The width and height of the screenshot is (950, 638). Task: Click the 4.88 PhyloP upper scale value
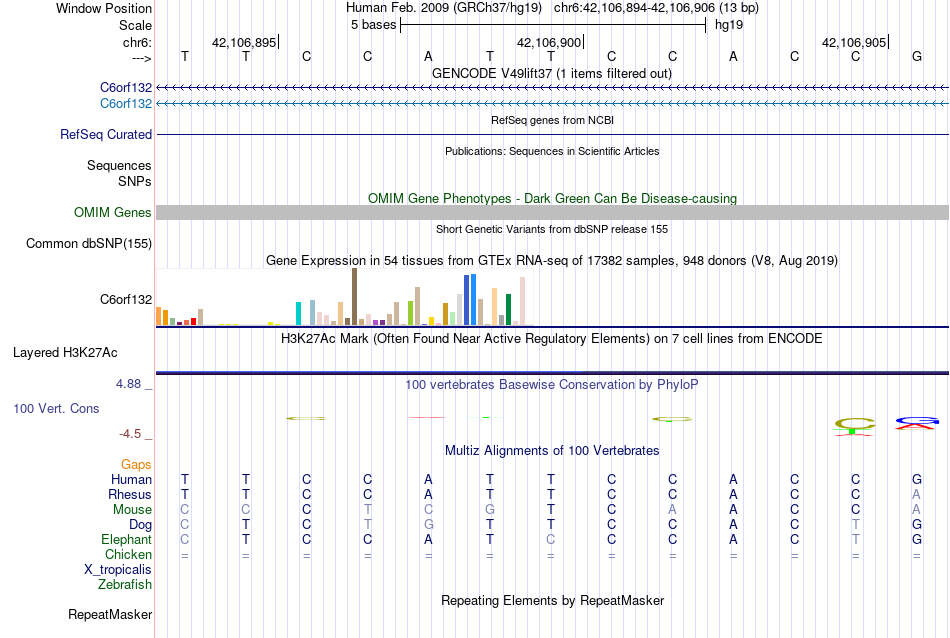pos(128,384)
